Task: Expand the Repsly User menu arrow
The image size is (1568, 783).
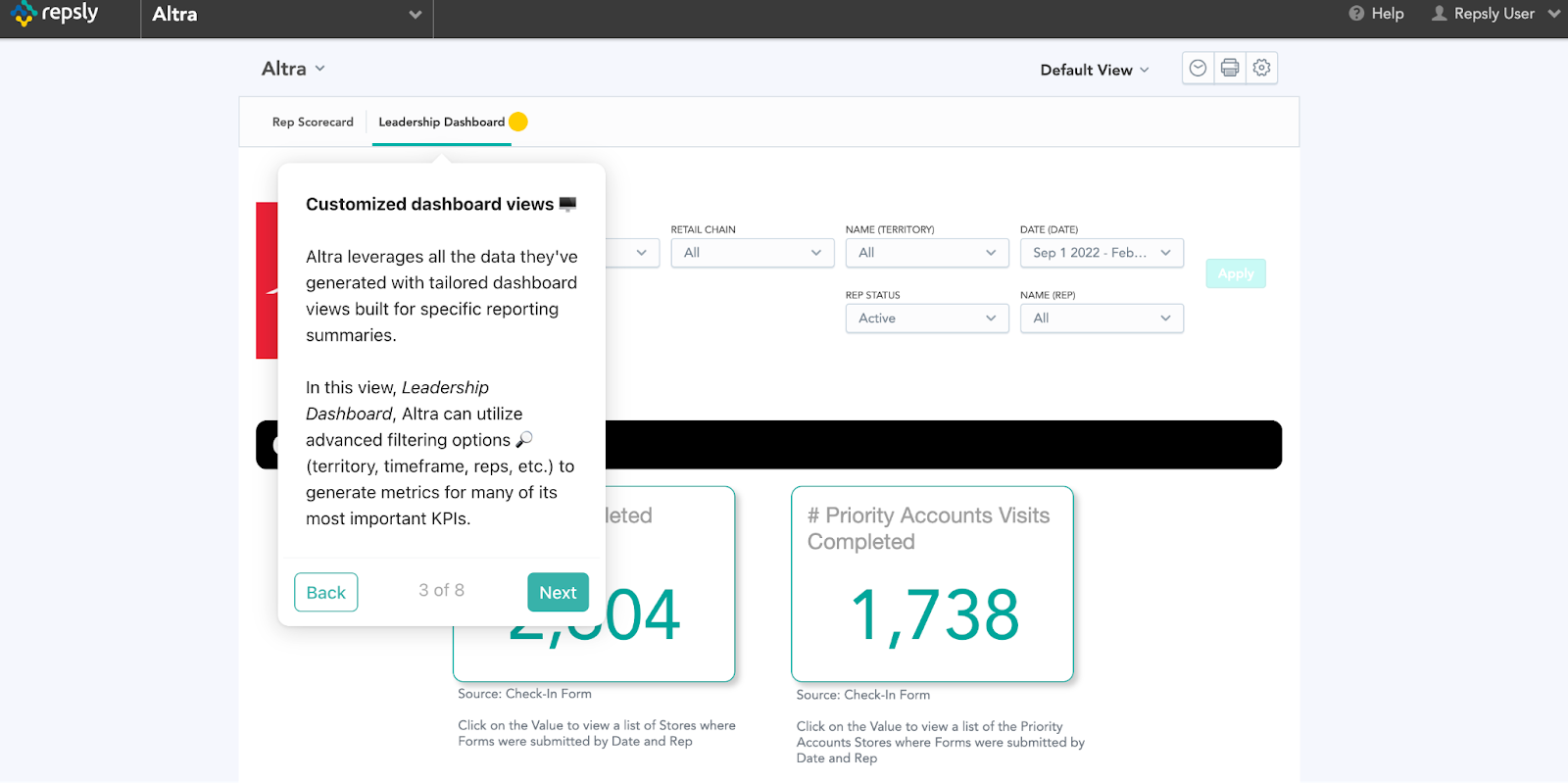Action: (x=1553, y=14)
